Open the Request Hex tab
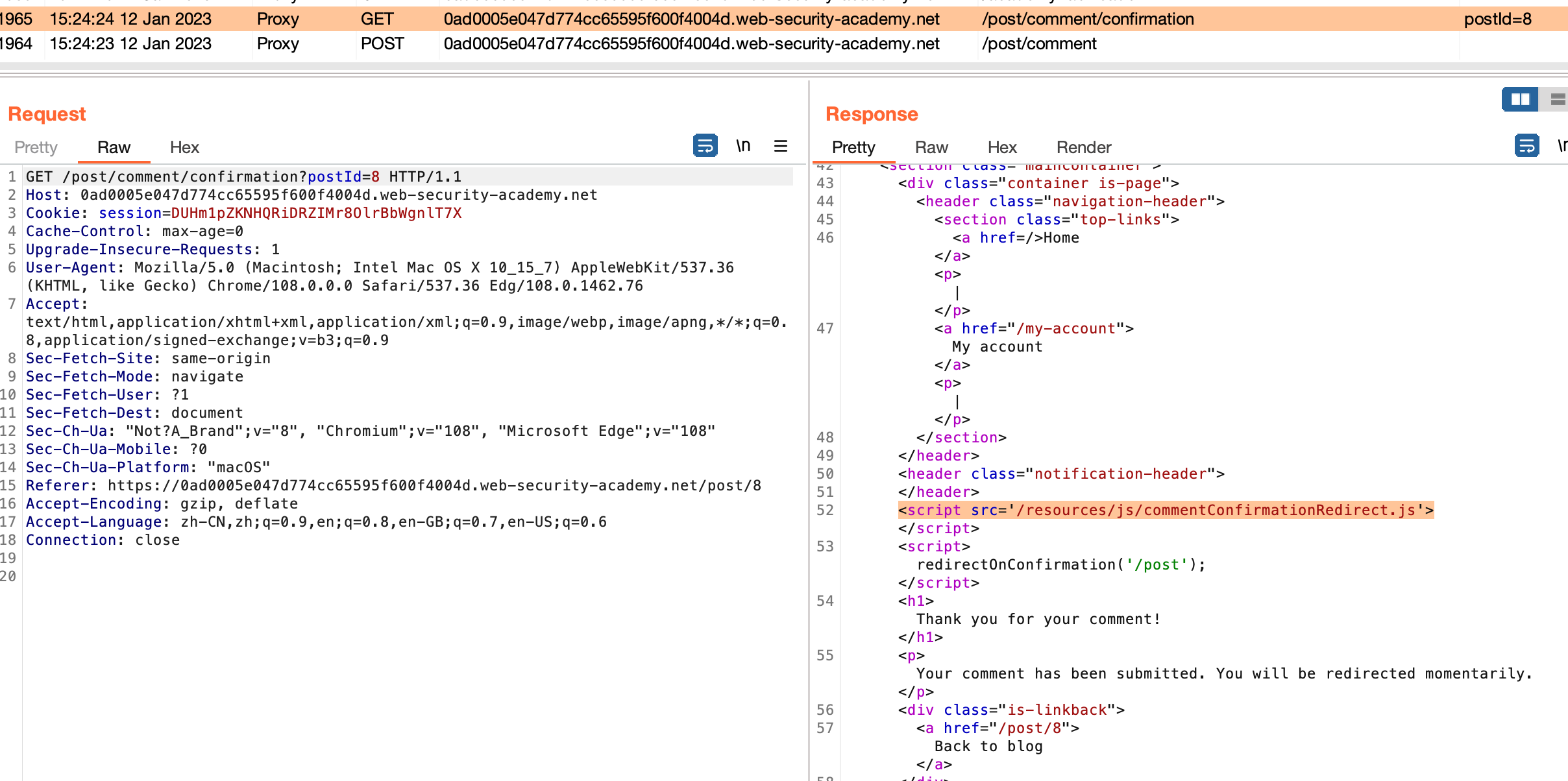The image size is (1568, 781). pos(184,147)
